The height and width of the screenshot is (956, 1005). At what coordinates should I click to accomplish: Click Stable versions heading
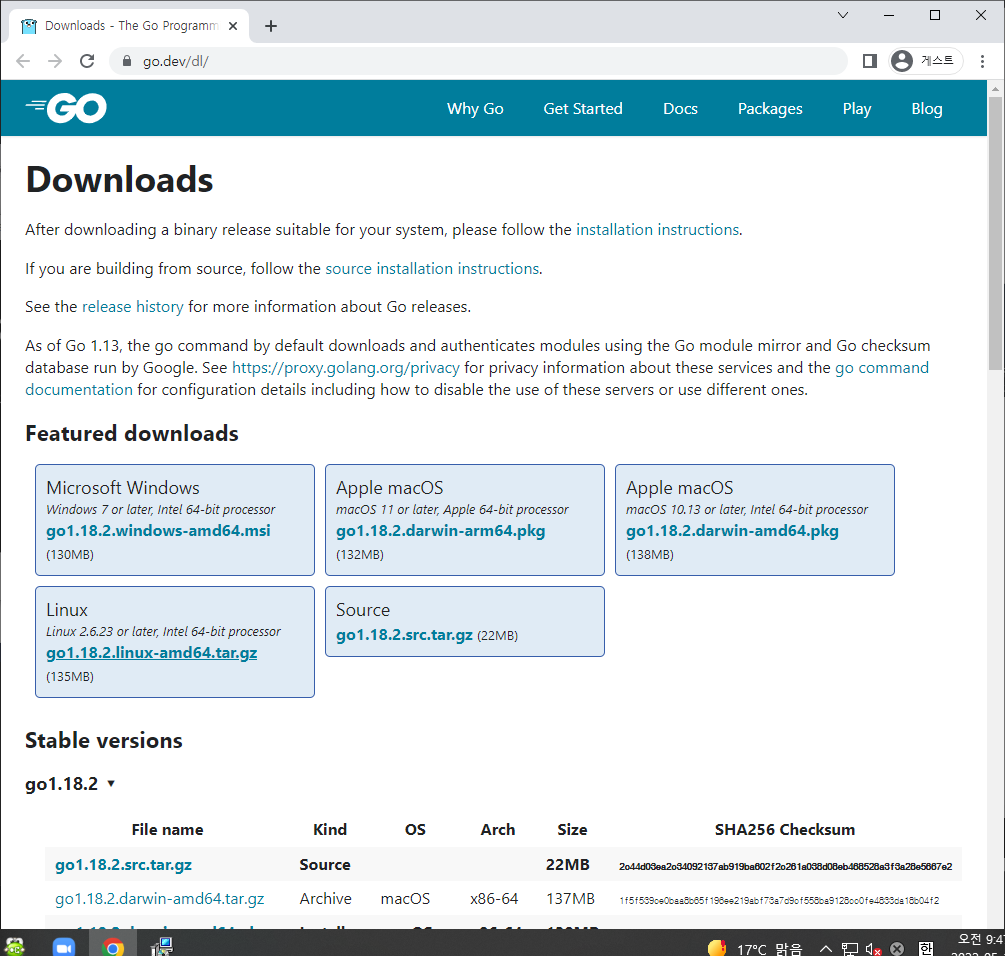tap(104, 741)
